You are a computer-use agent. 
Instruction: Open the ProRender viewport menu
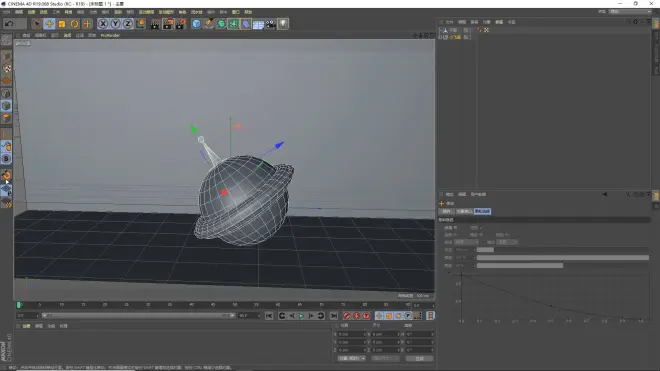[110, 35]
